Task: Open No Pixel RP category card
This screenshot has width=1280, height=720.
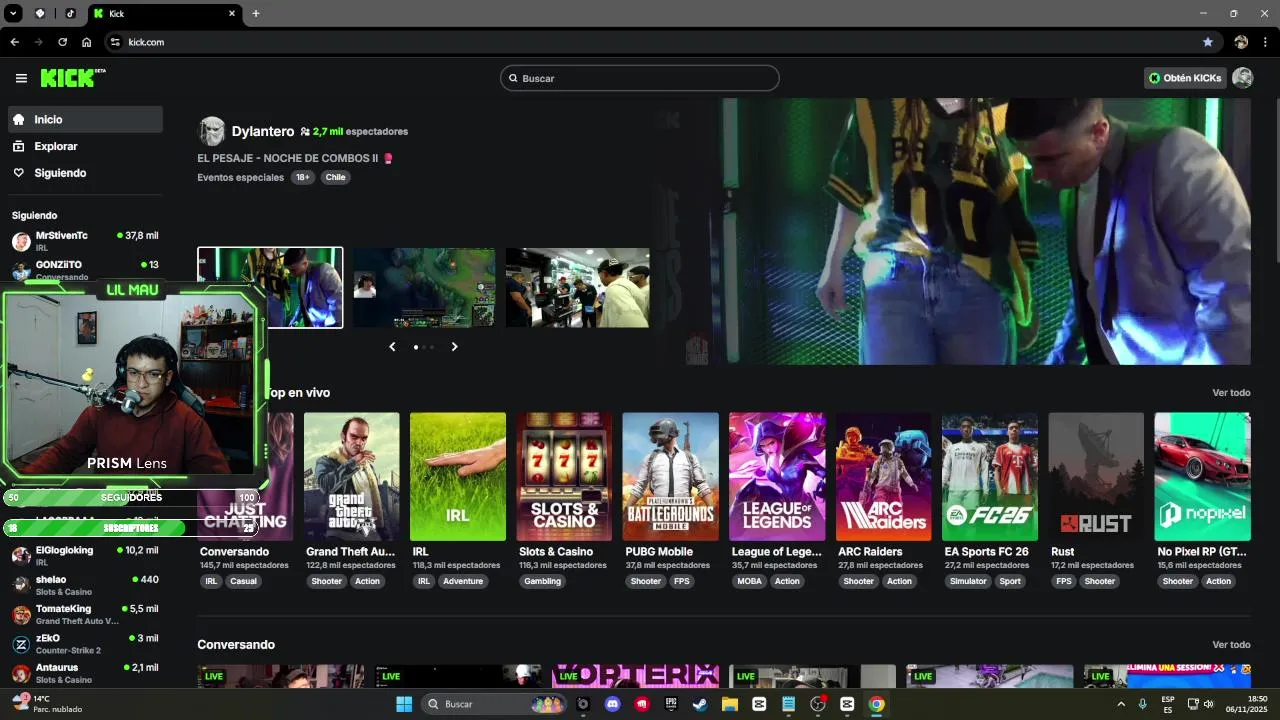Action: [1202, 477]
